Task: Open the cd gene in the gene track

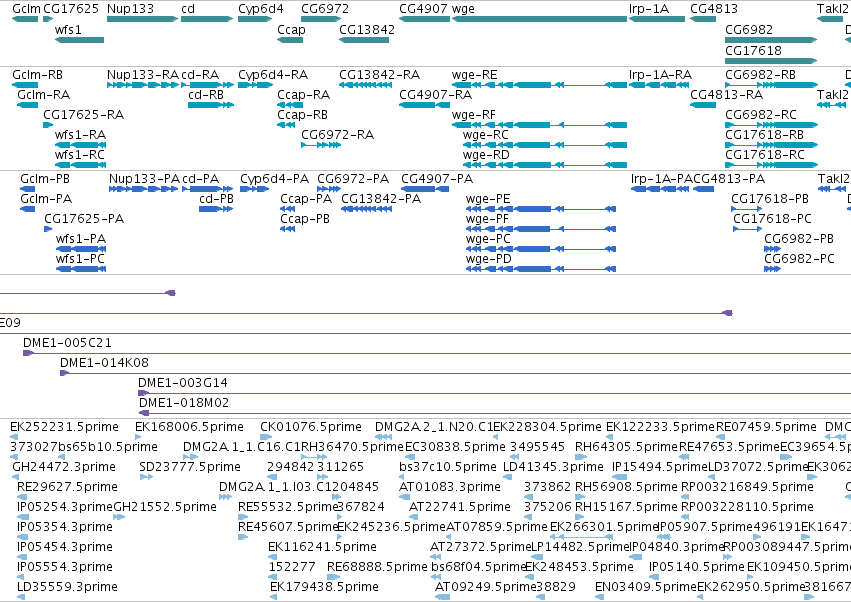Action: (207, 19)
